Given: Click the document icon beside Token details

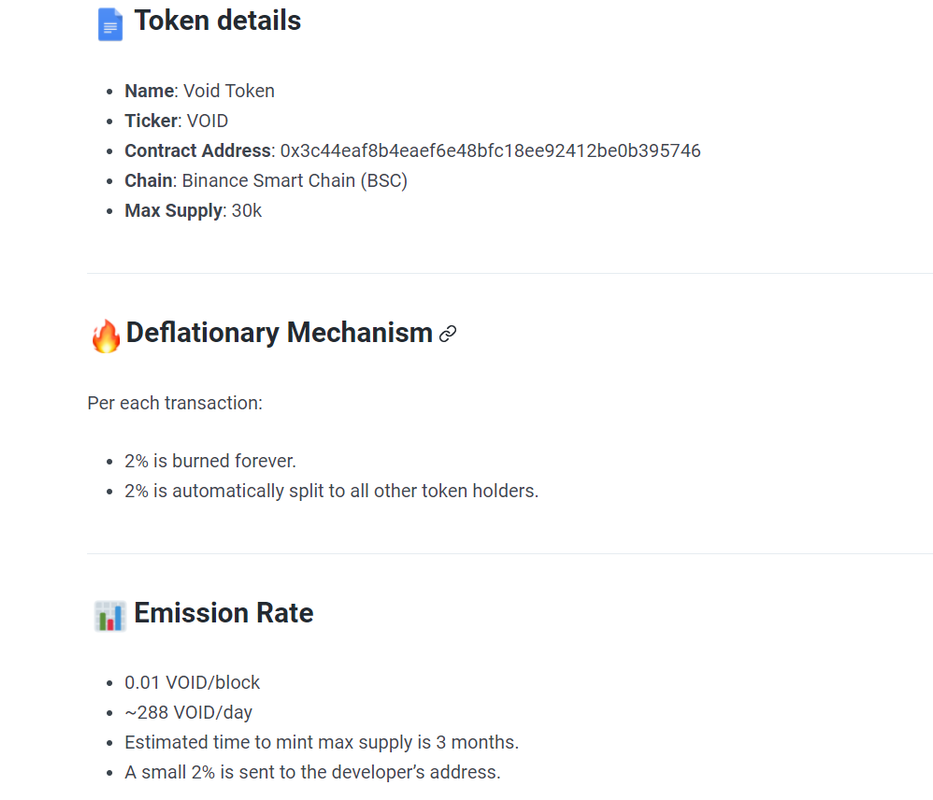Looking at the screenshot, I should [110, 23].
